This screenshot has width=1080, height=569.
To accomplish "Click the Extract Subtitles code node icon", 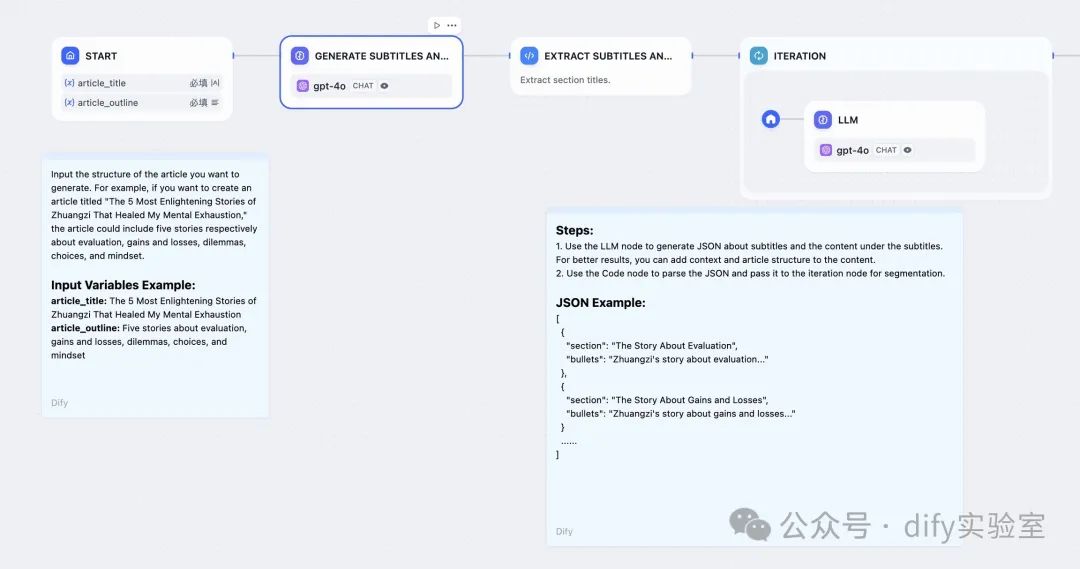I will pos(529,56).
